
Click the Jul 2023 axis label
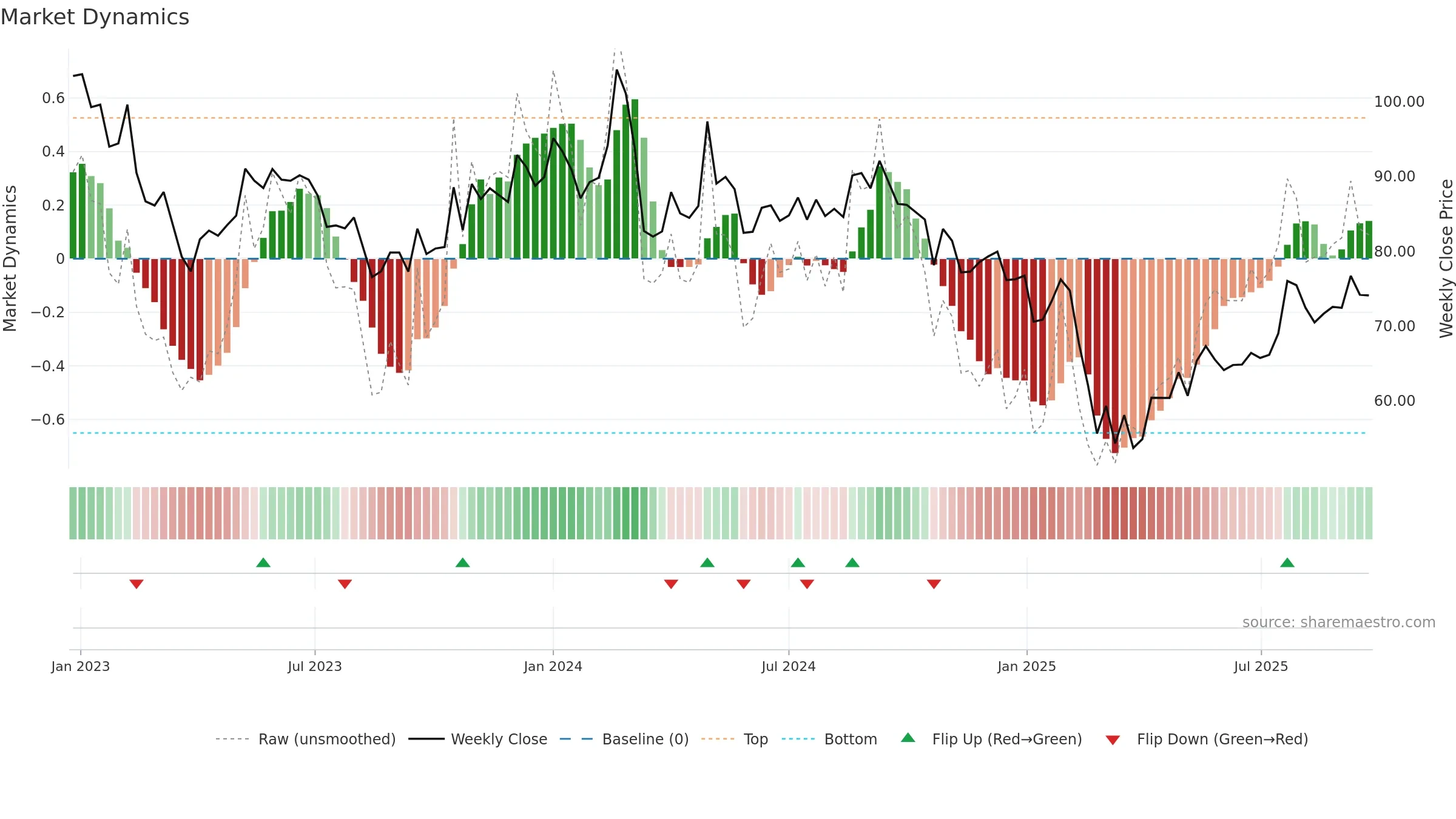click(x=315, y=666)
